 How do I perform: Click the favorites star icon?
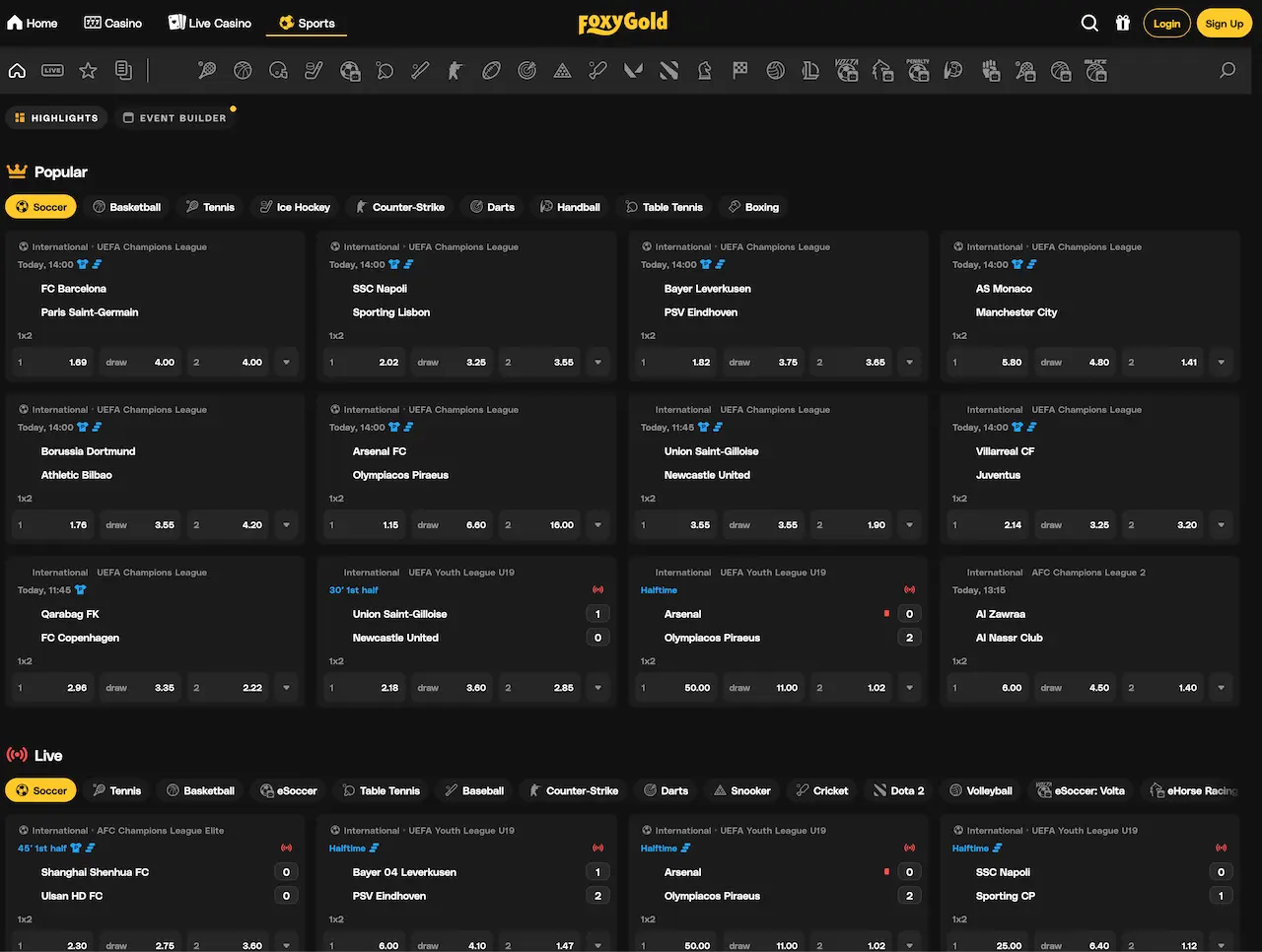(88, 70)
